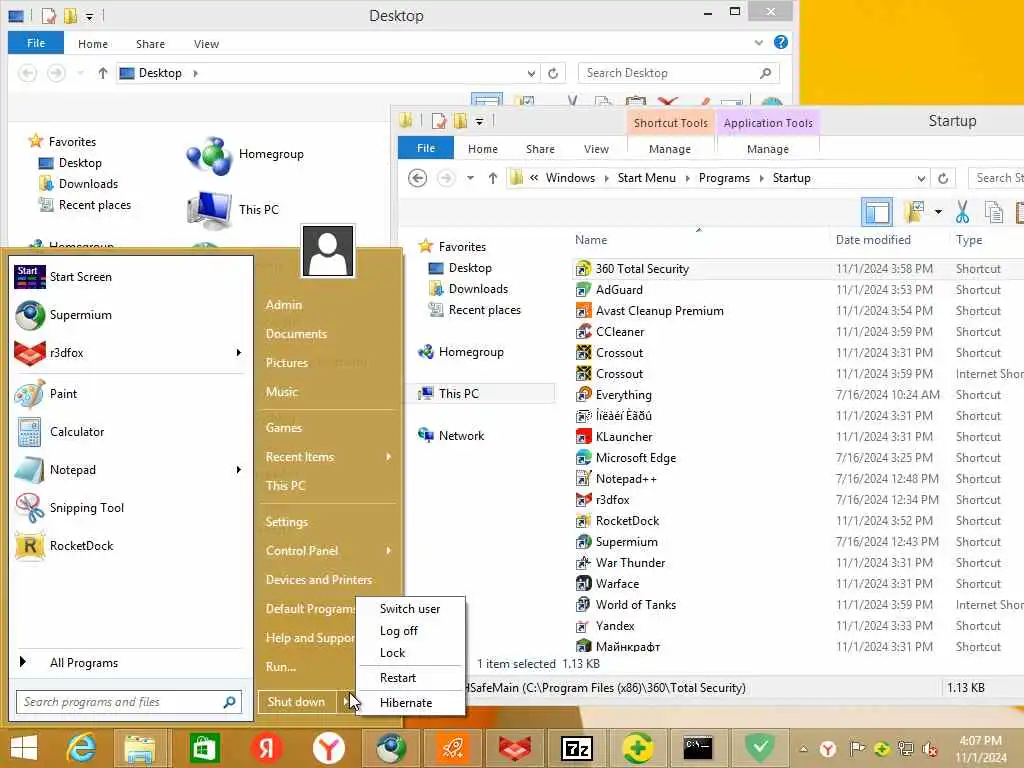Open the shut down options arrow
The image size is (1024, 768).
(346, 702)
